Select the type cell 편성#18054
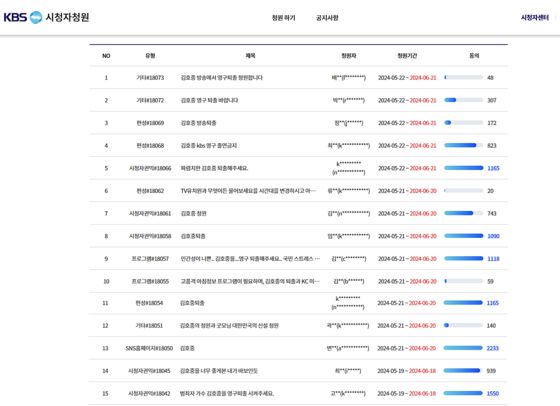The width and height of the screenshot is (560, 406). 149,303
